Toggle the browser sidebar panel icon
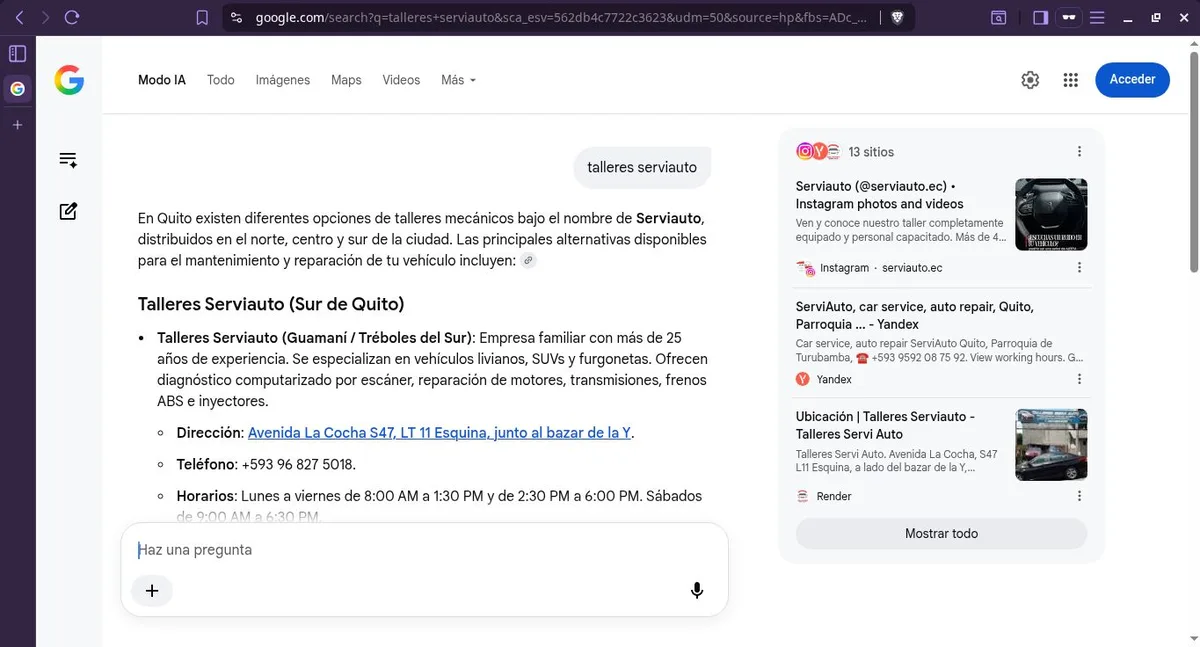This screenshot has height=647, width=1200. coord(1040,17)
